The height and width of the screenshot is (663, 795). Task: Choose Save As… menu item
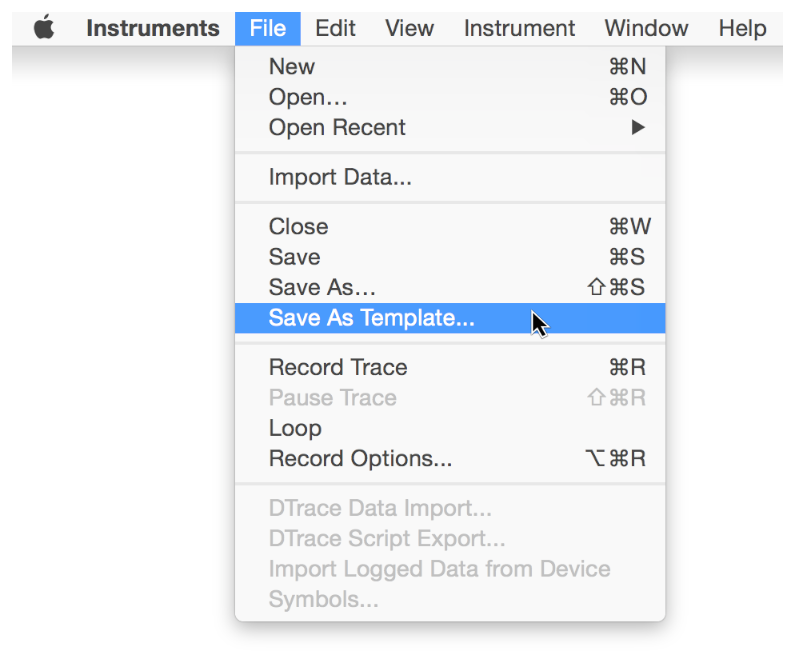click(x=322, y=288)
